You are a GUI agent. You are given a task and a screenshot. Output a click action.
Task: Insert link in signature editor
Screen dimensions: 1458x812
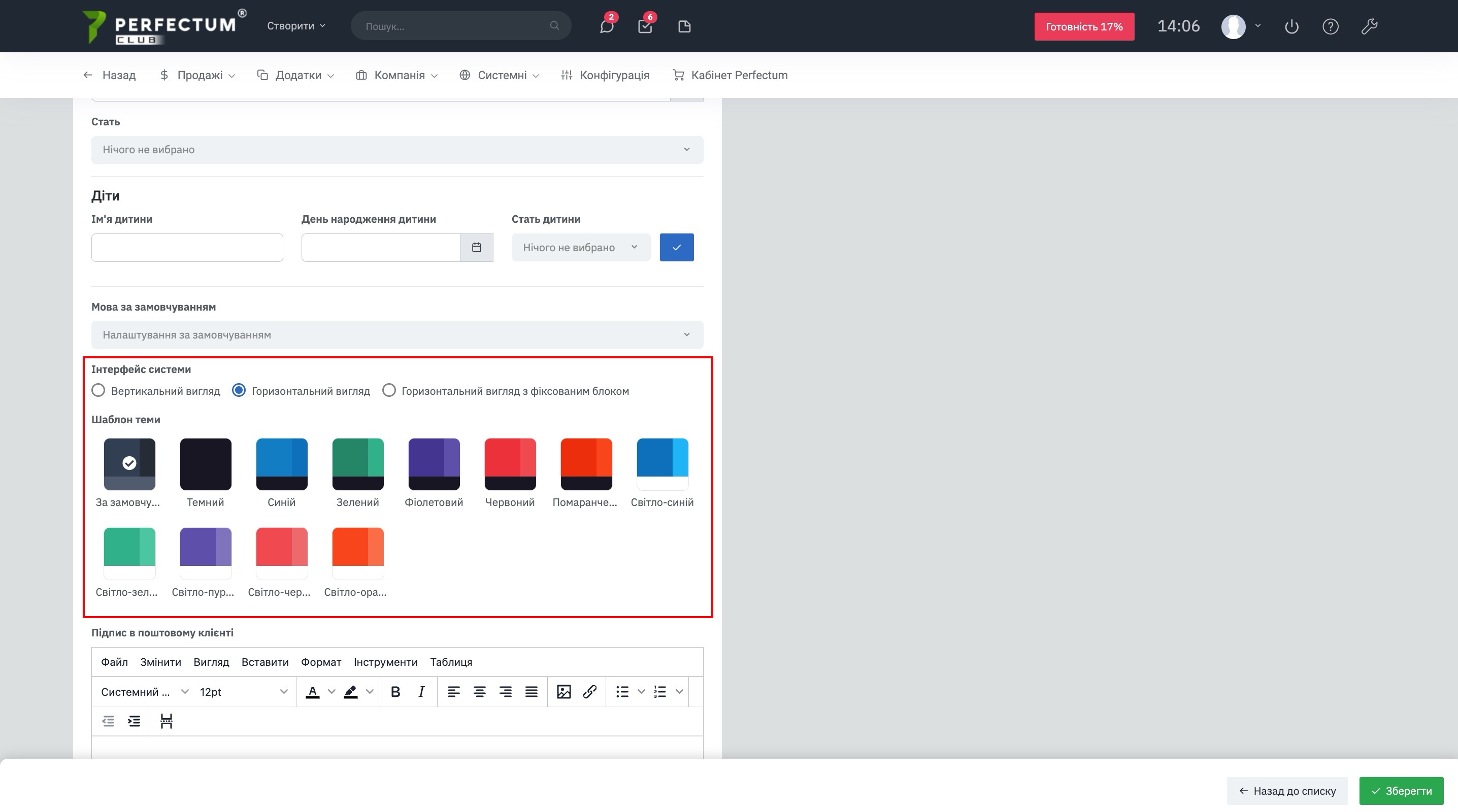point(589,692)
